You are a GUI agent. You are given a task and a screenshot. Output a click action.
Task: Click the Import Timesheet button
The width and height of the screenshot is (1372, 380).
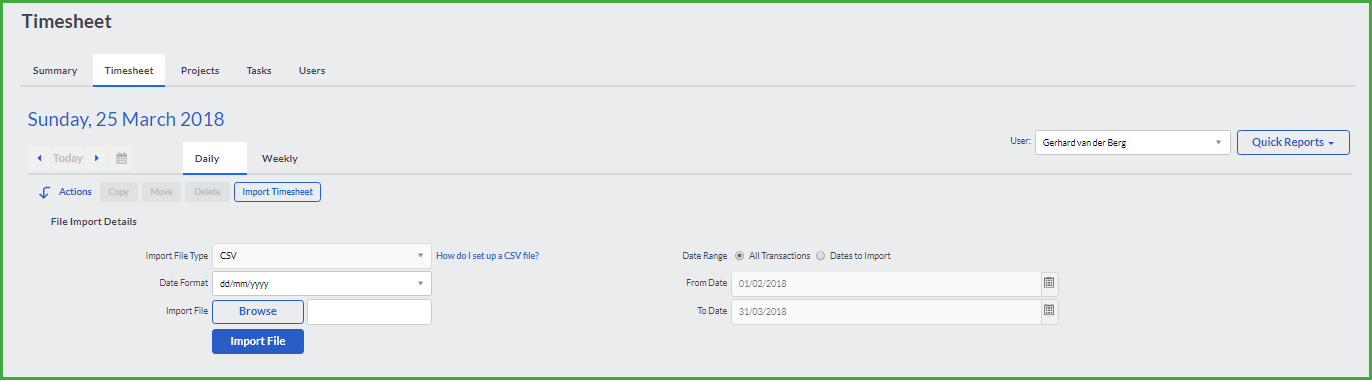[x=277, y=192]
